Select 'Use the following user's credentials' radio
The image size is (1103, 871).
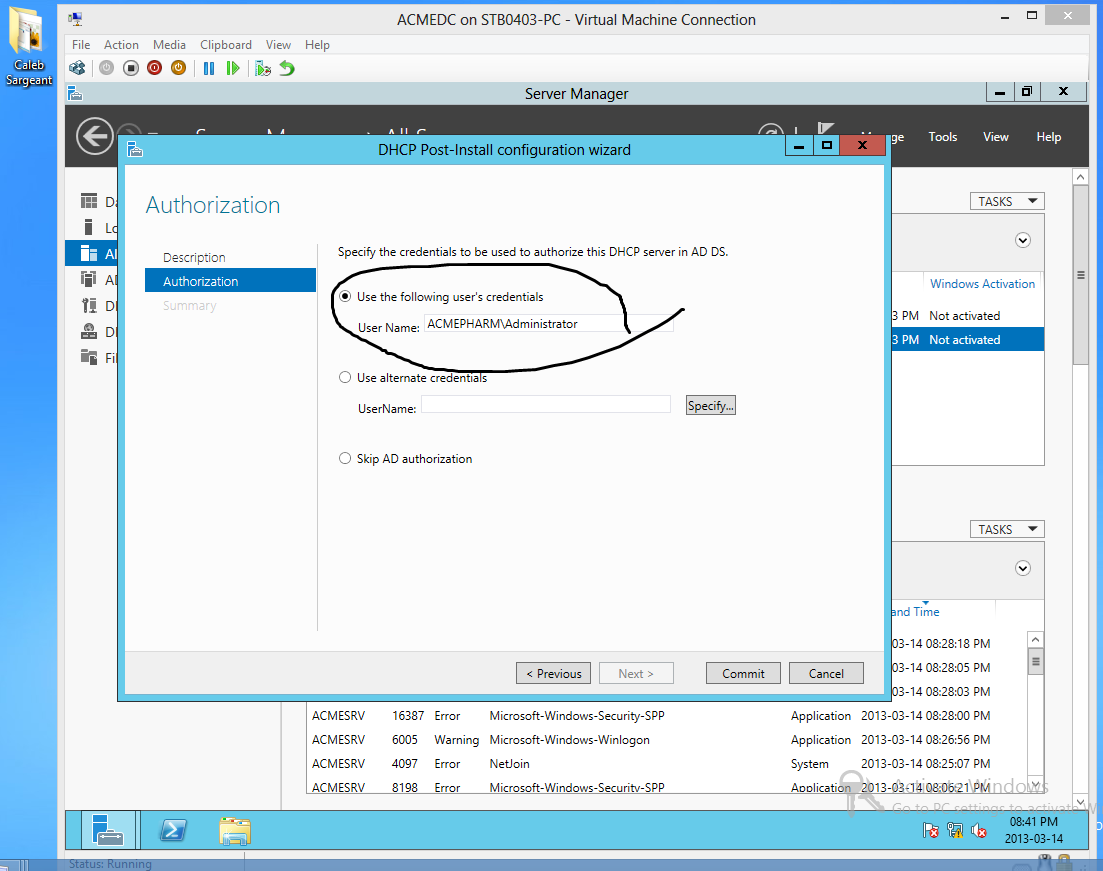345,296
